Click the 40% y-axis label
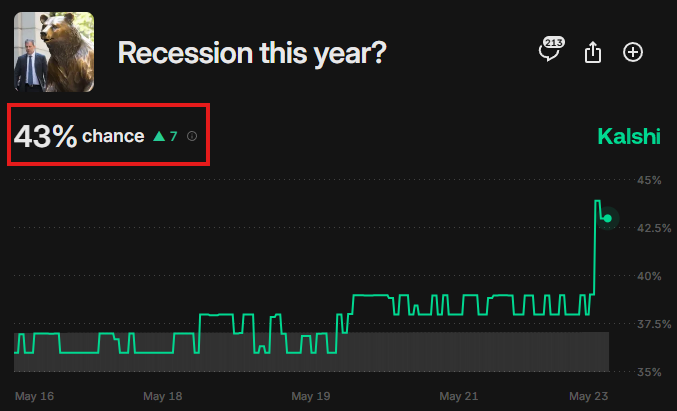 tap(649, 276)
